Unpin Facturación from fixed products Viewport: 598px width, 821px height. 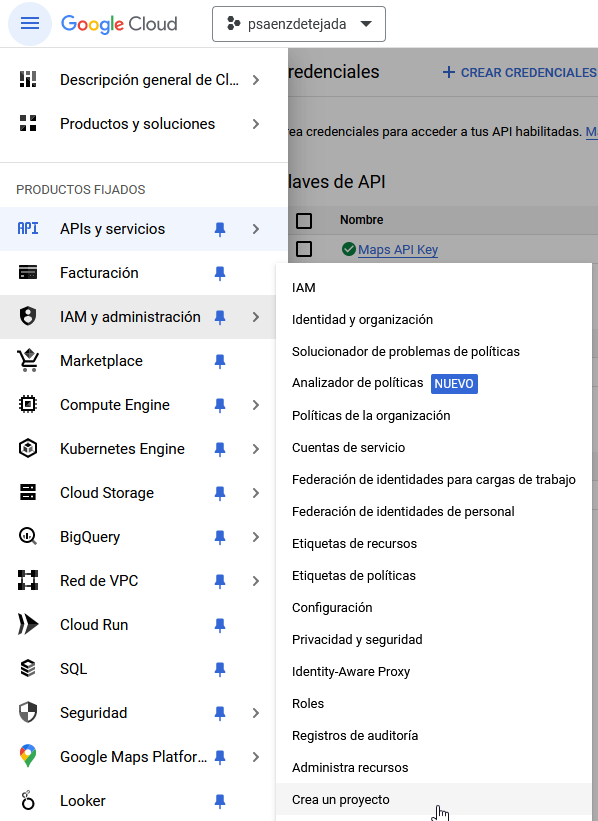click(220, 273)
